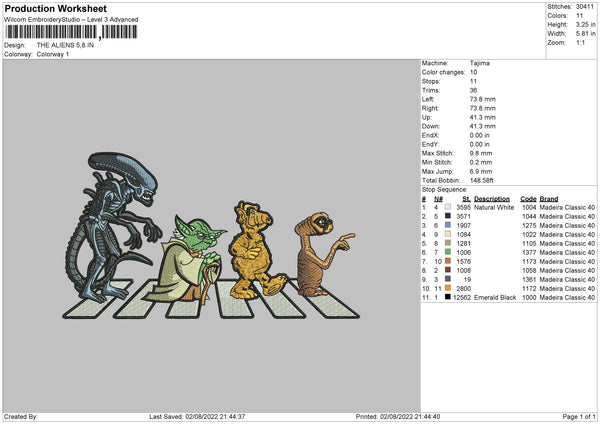Select the "Printed: 02/08/2022 21:44:40" footer text
Viewport: 600px width, 424px height.
tap(398, 417)
